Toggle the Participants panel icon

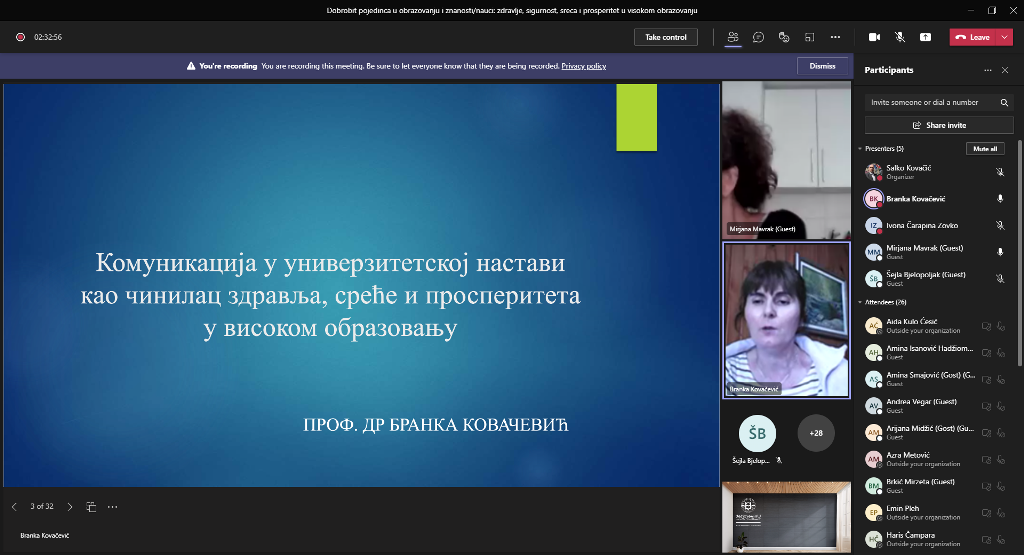click(x=733, y=37)
